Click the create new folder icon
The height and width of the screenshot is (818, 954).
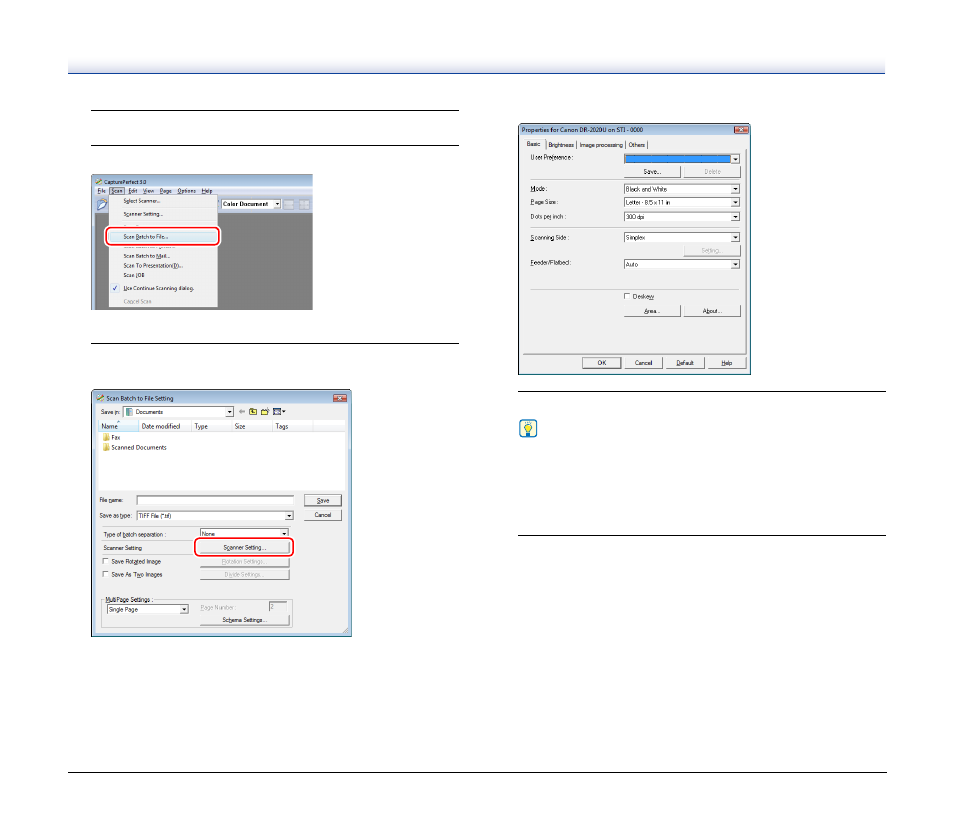pos(265,412)
